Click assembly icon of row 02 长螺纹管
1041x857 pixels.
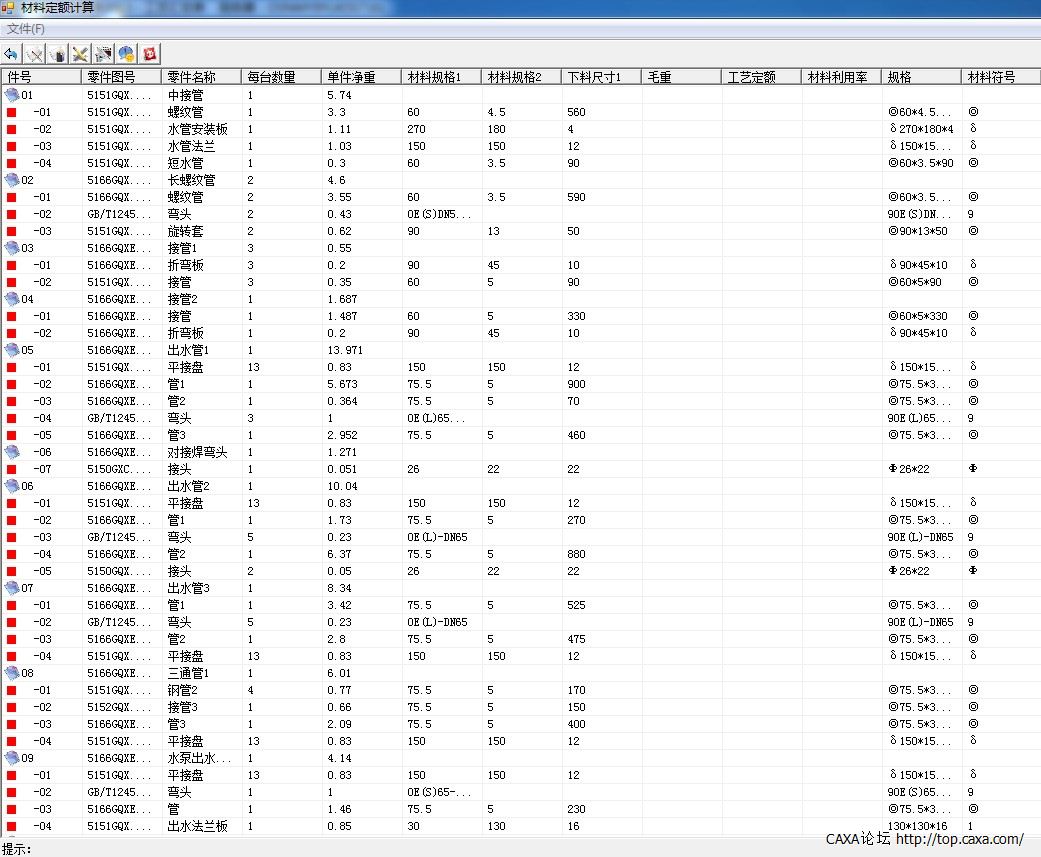click(12, 180)
